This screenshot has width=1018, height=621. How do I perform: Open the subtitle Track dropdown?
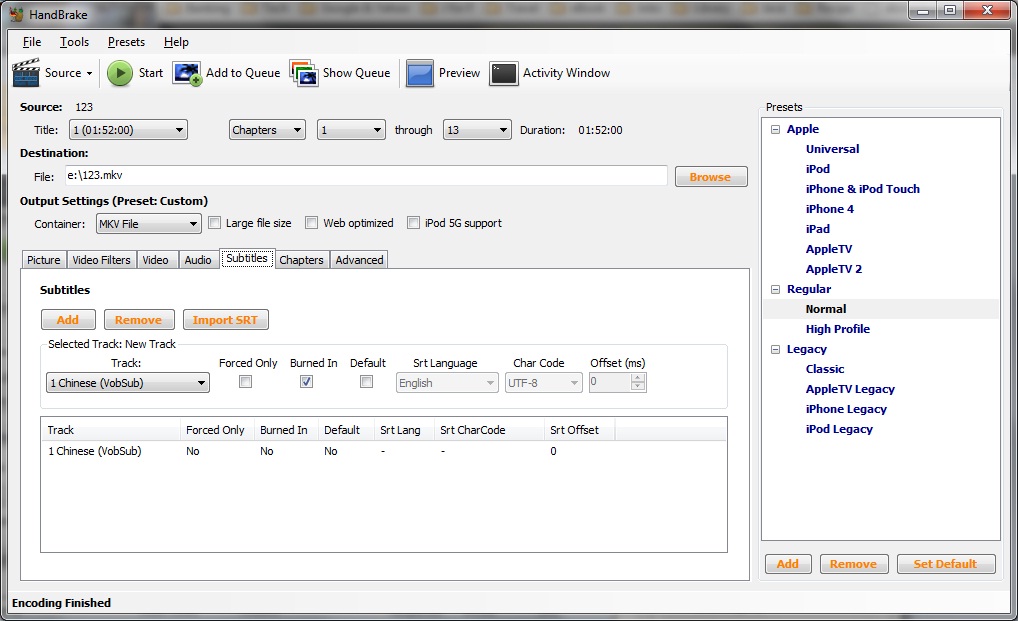click(x=128, y=383)
